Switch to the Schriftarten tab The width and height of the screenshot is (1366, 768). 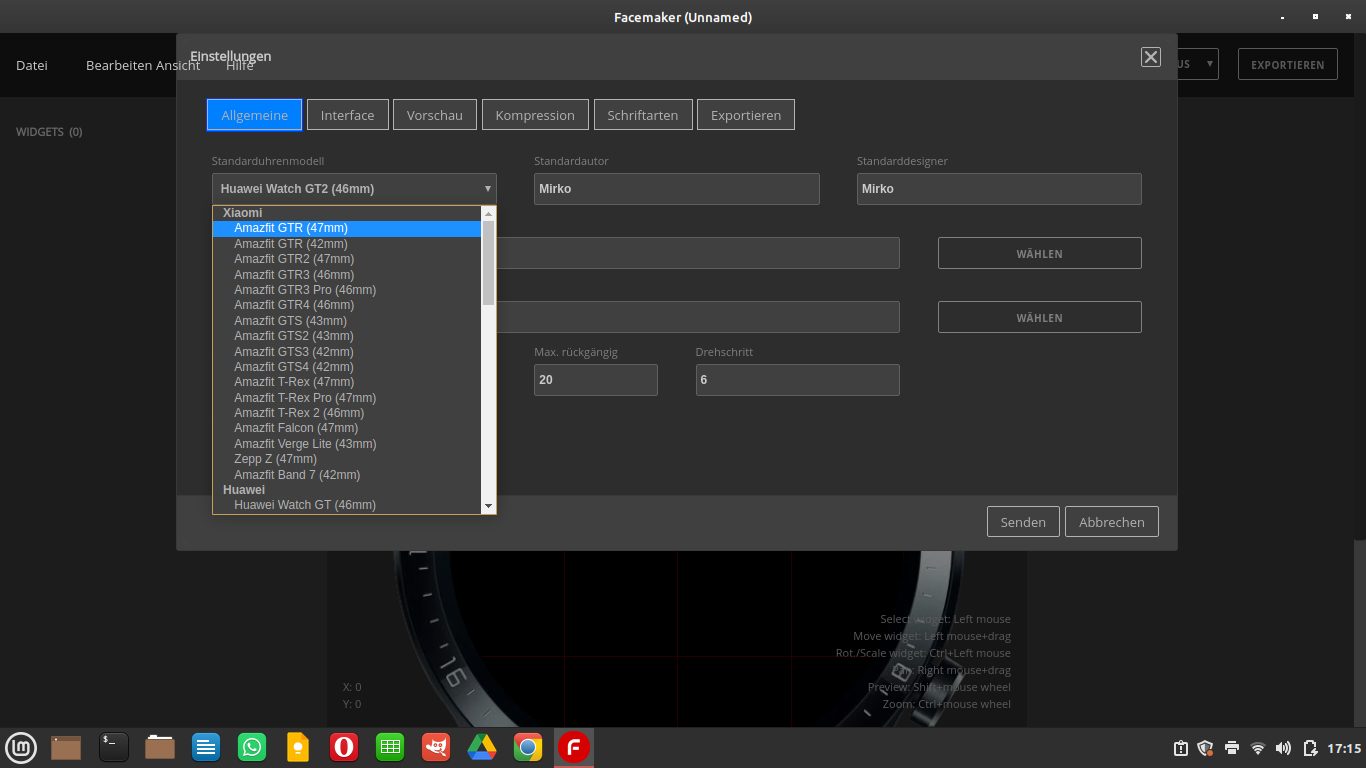click(642, 115)
